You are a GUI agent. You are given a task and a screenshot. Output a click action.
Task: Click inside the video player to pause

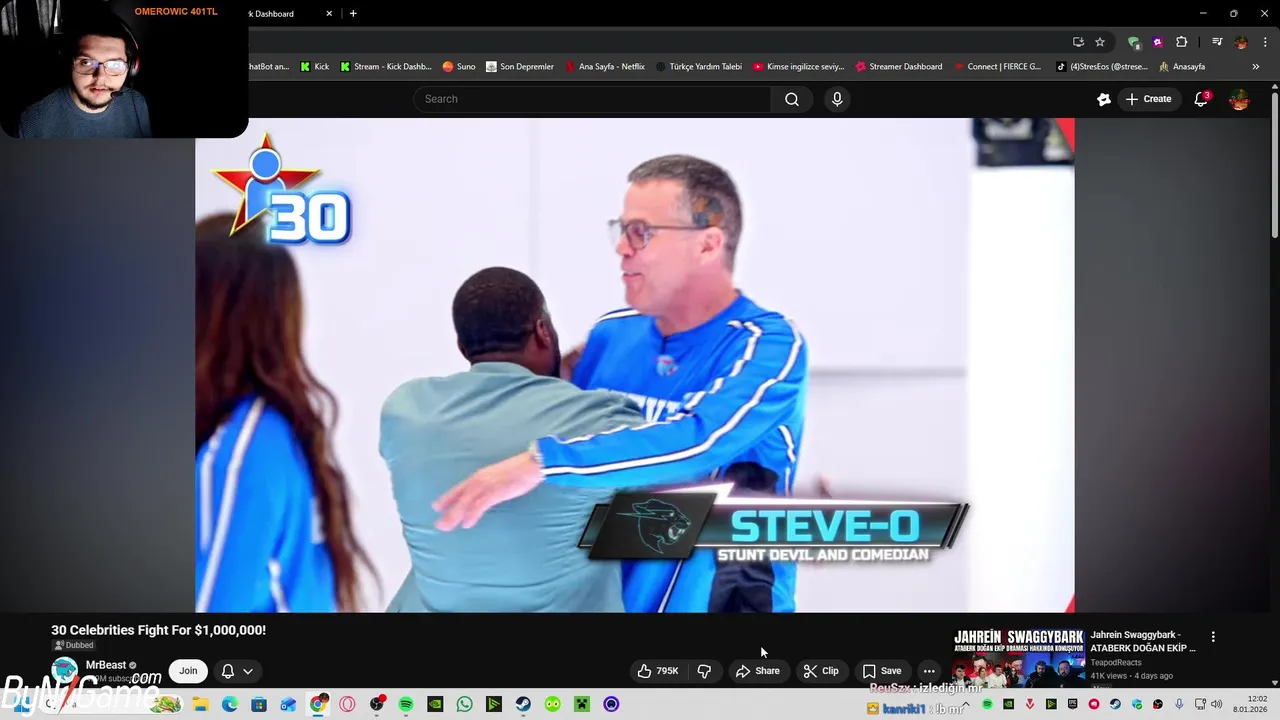point(634,365)
